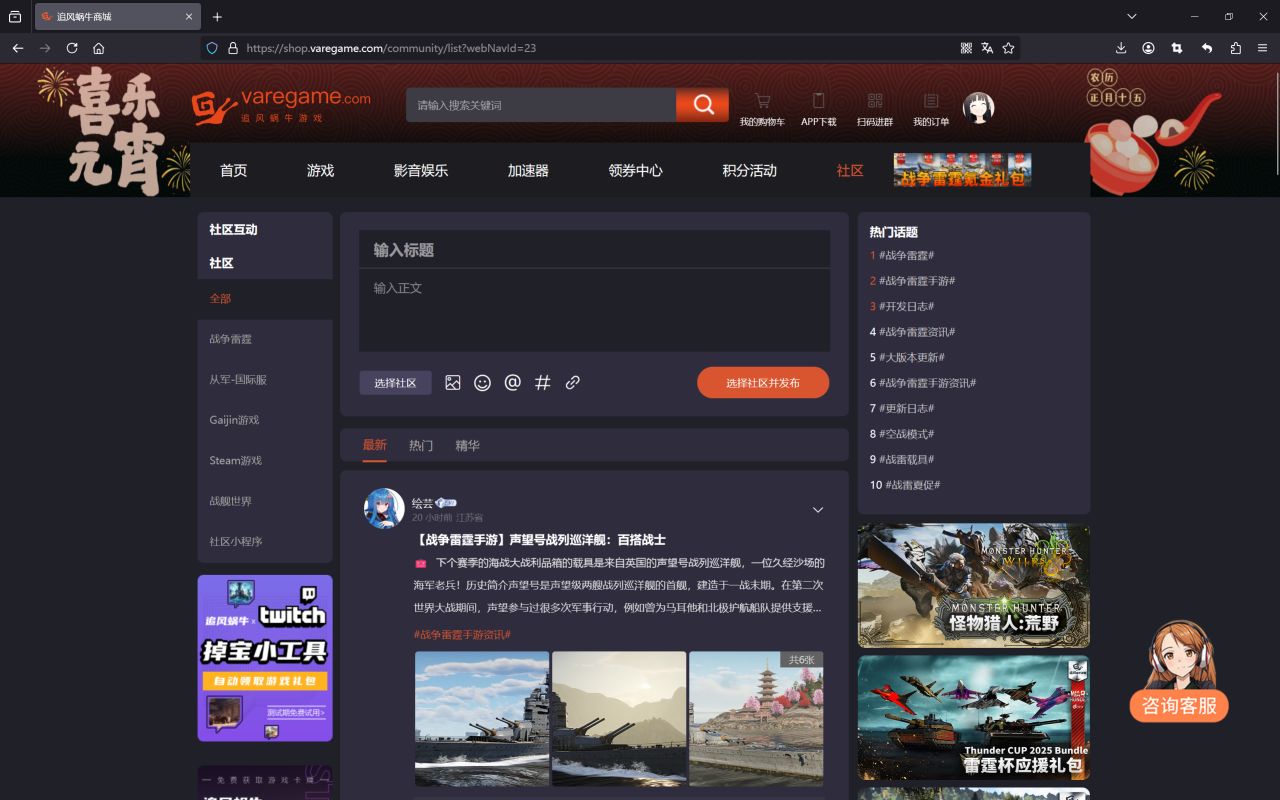Image resolution: width=1280 pixels, height=800 pixels.
Task: Open the 游戏 navigation item
Action: coord(320,171)
